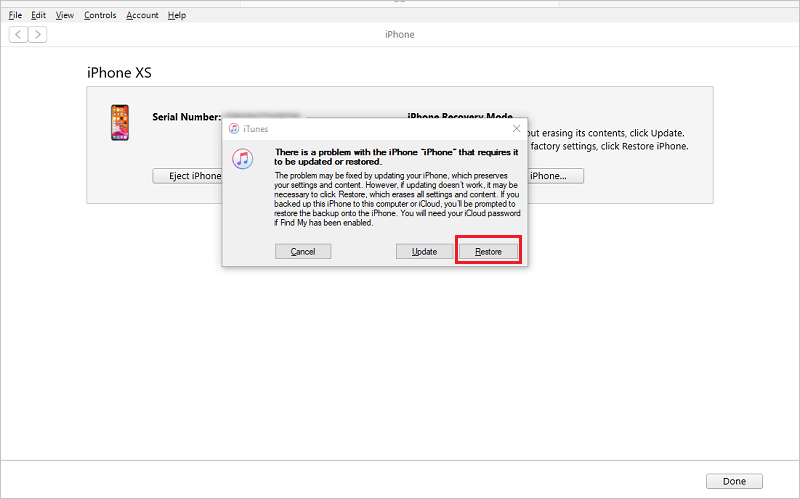Click the forward navigation arrow
This screenshot has height=499, width=800.
[38, 35]
